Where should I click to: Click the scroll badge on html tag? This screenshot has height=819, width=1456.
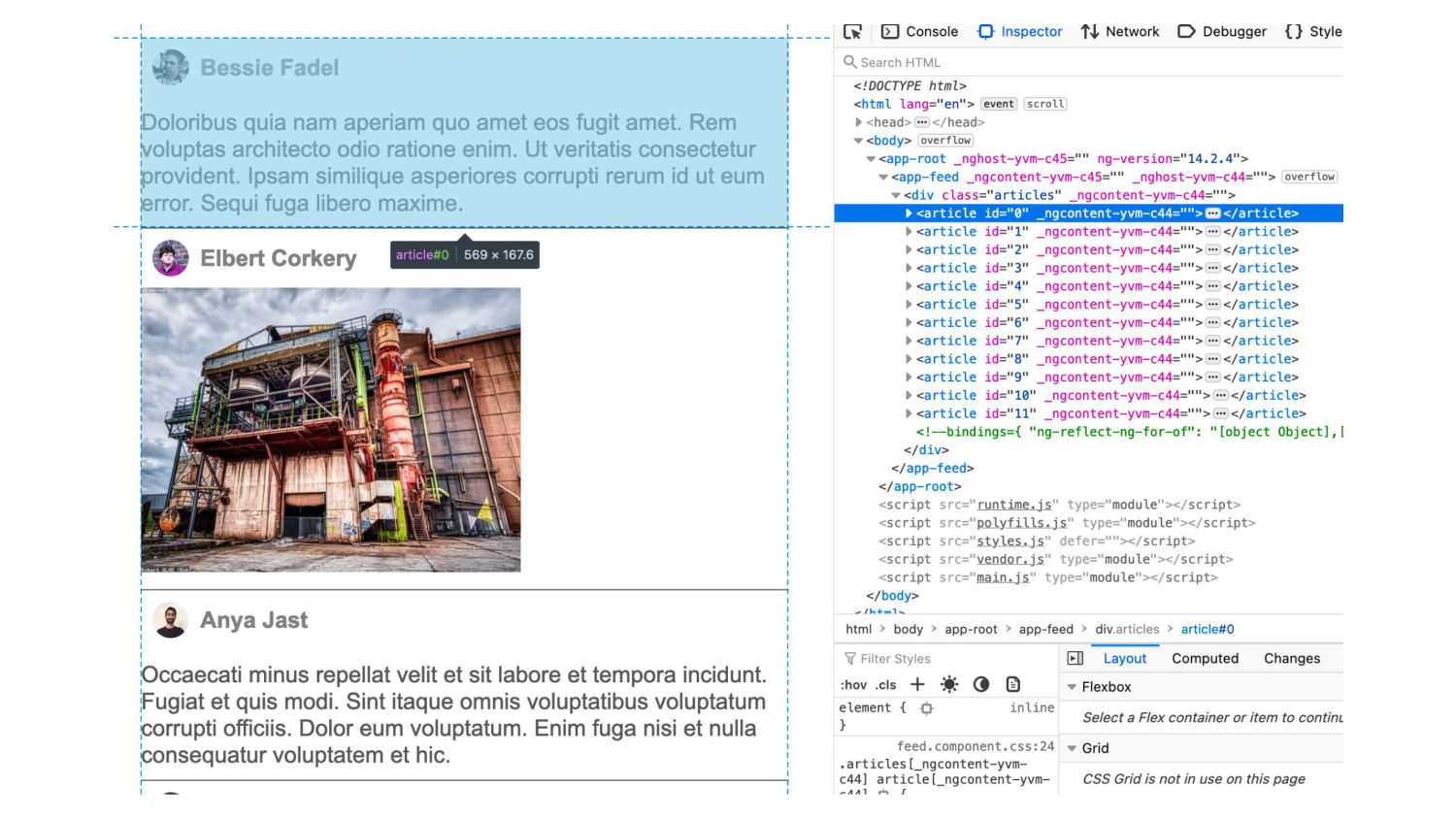pyautogui.click(x=1045, y=104)
